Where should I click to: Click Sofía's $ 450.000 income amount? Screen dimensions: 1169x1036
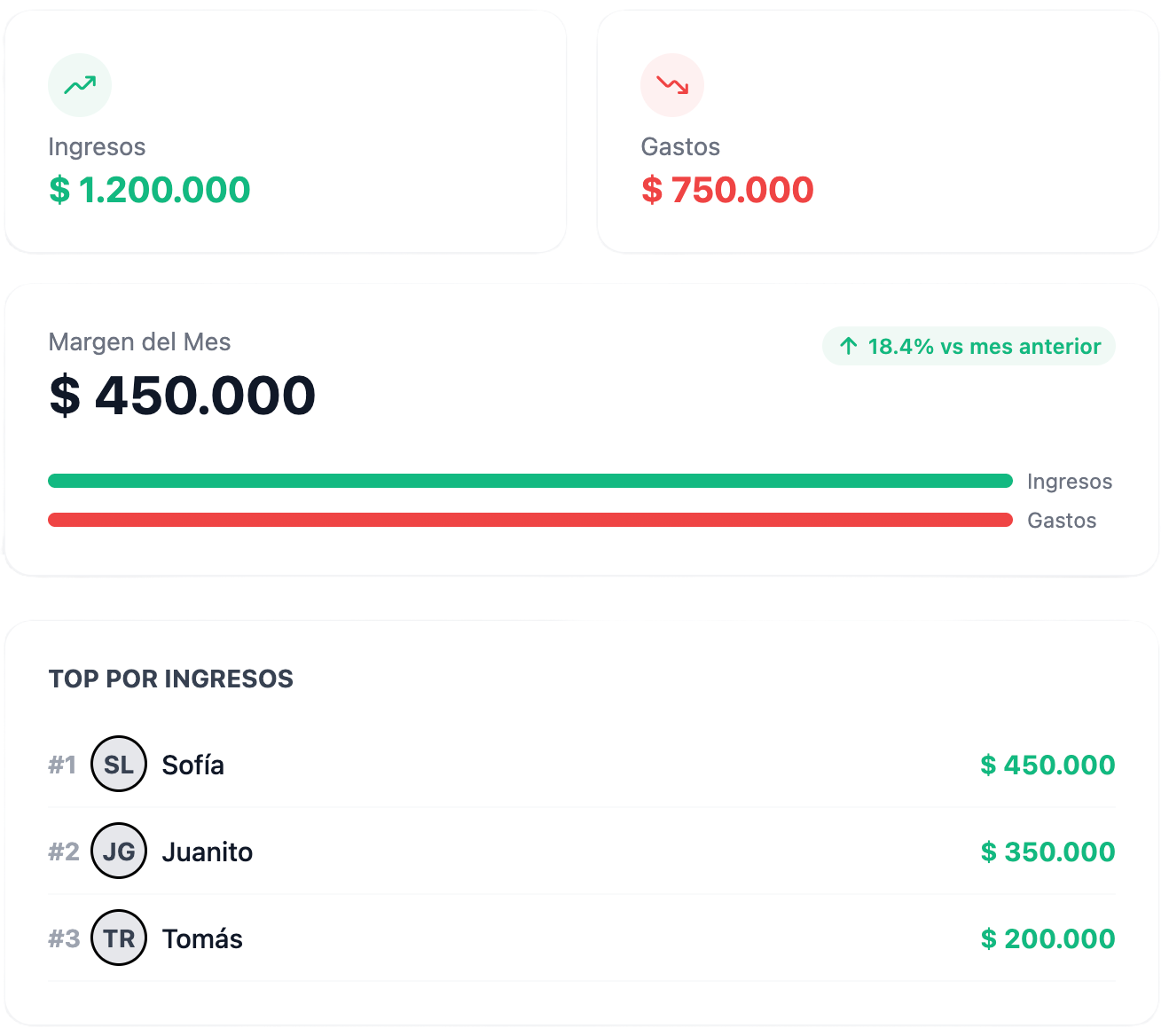[1047, 765]
